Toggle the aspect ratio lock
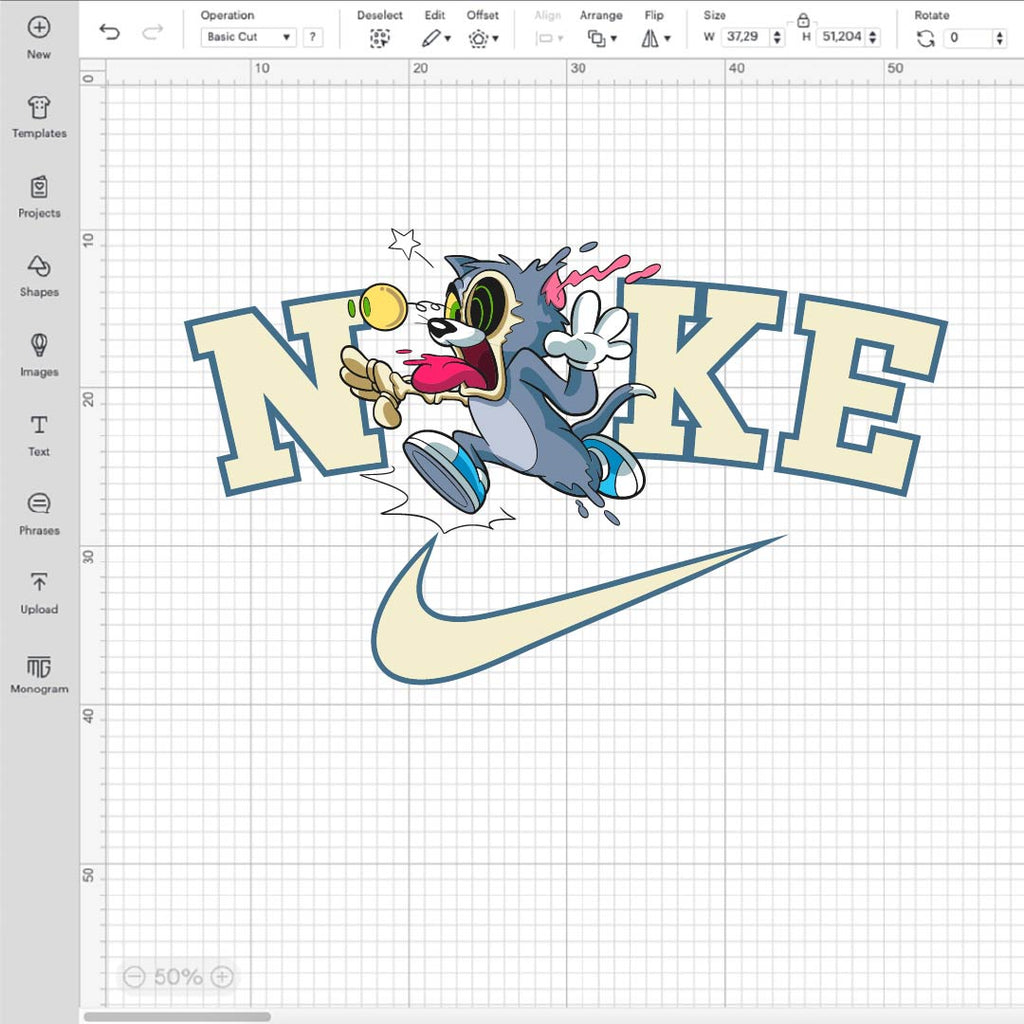 pos(803,20)
